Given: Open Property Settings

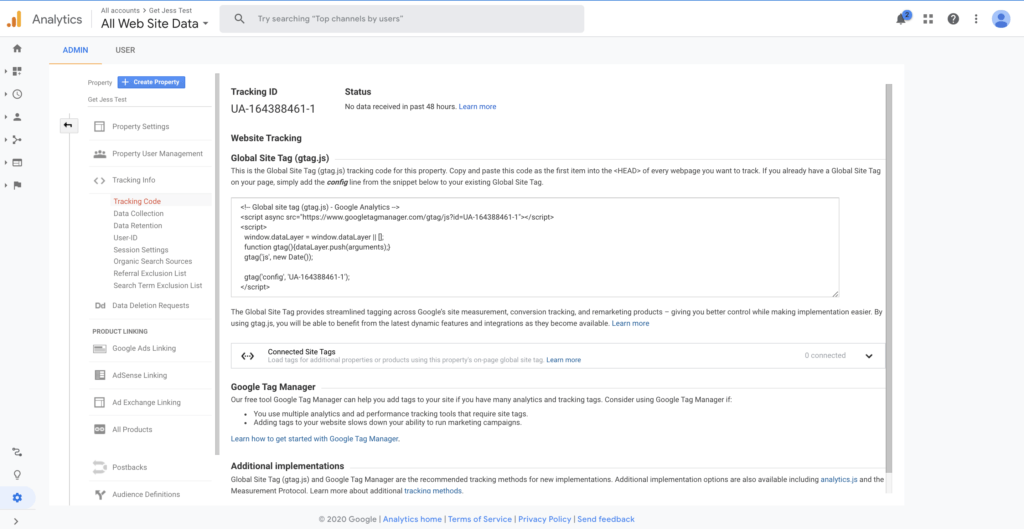Looking at the screenshot, I should (140, 127).
